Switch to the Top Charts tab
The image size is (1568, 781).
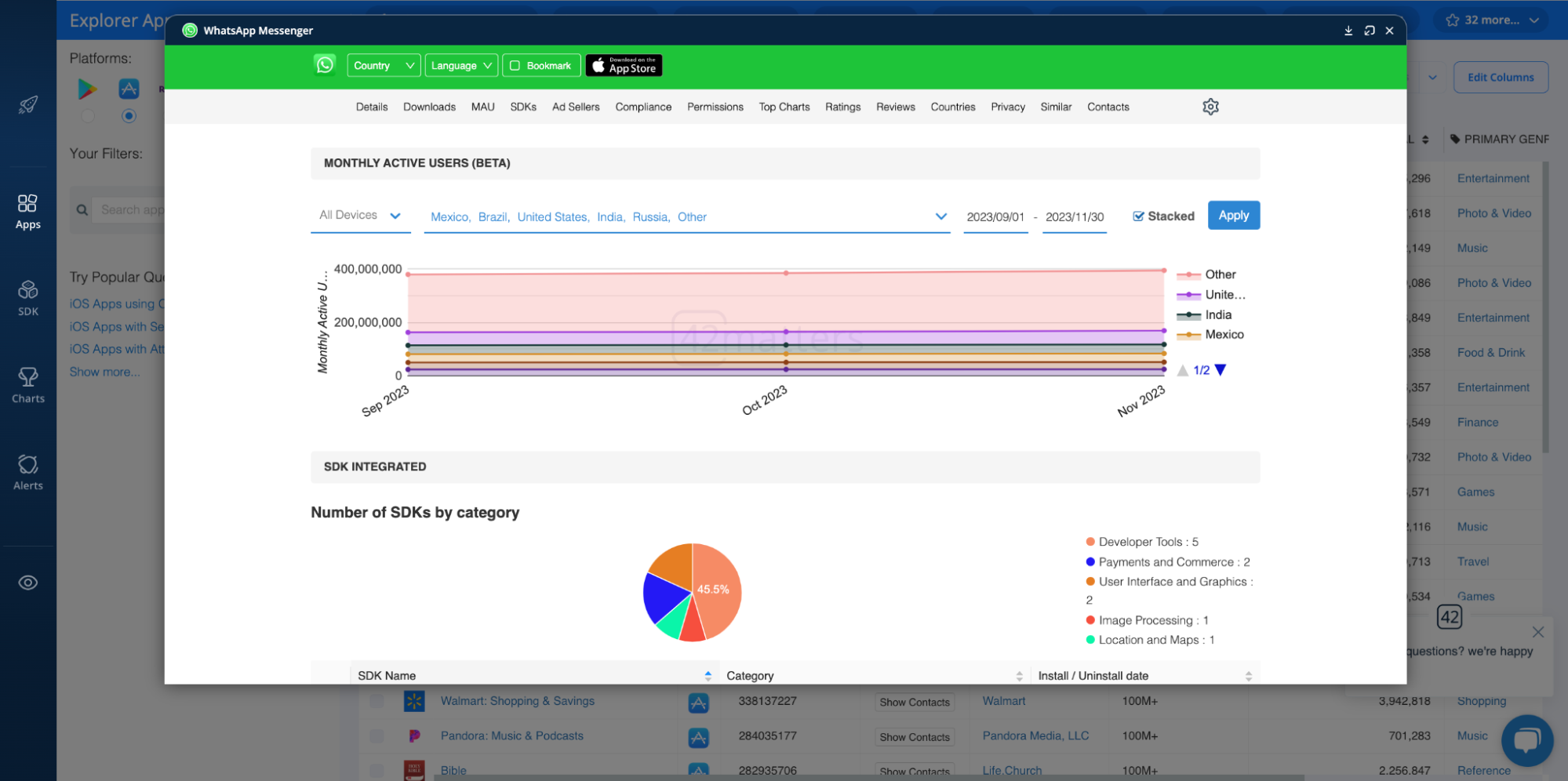(x=784, y=107)
